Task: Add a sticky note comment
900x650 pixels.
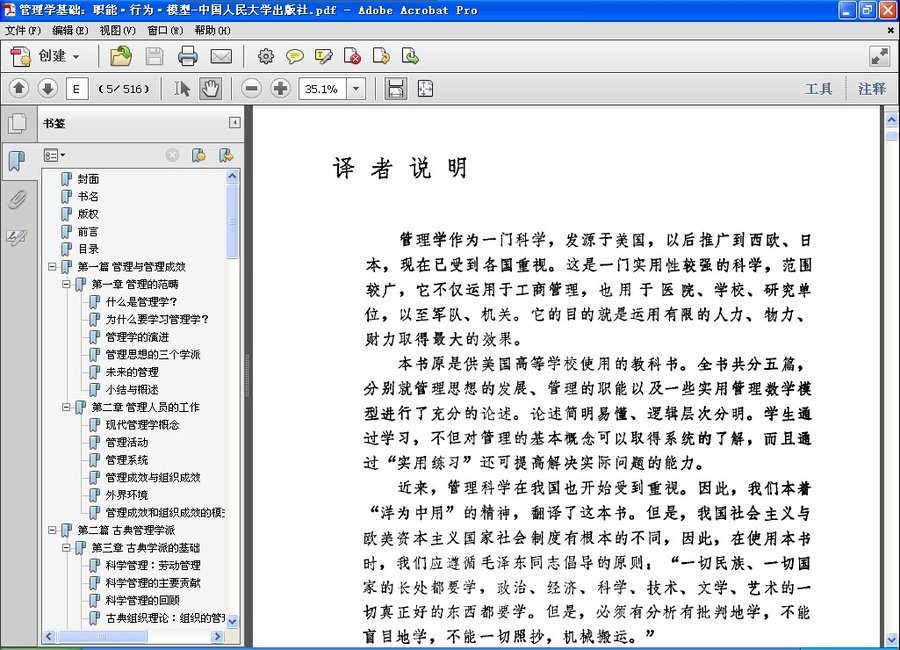Action: coord(295,56)
